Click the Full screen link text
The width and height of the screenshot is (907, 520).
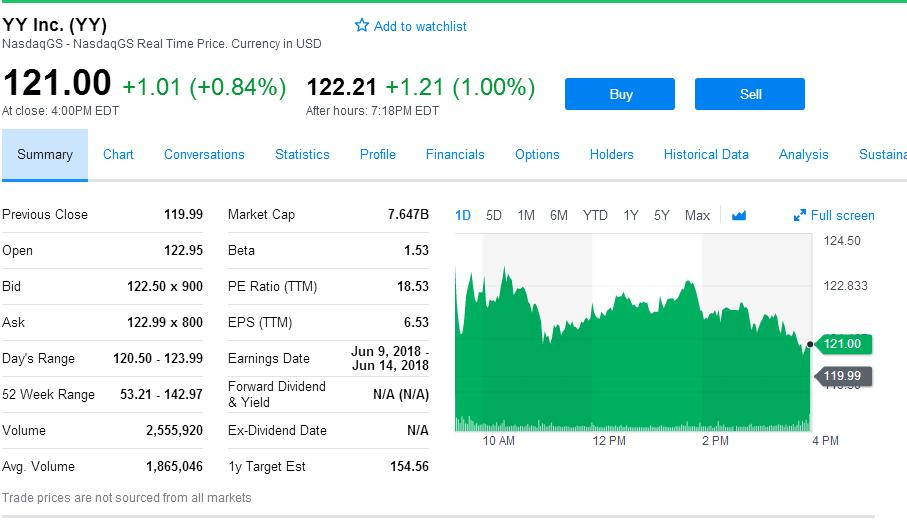[x=842, y=215]
